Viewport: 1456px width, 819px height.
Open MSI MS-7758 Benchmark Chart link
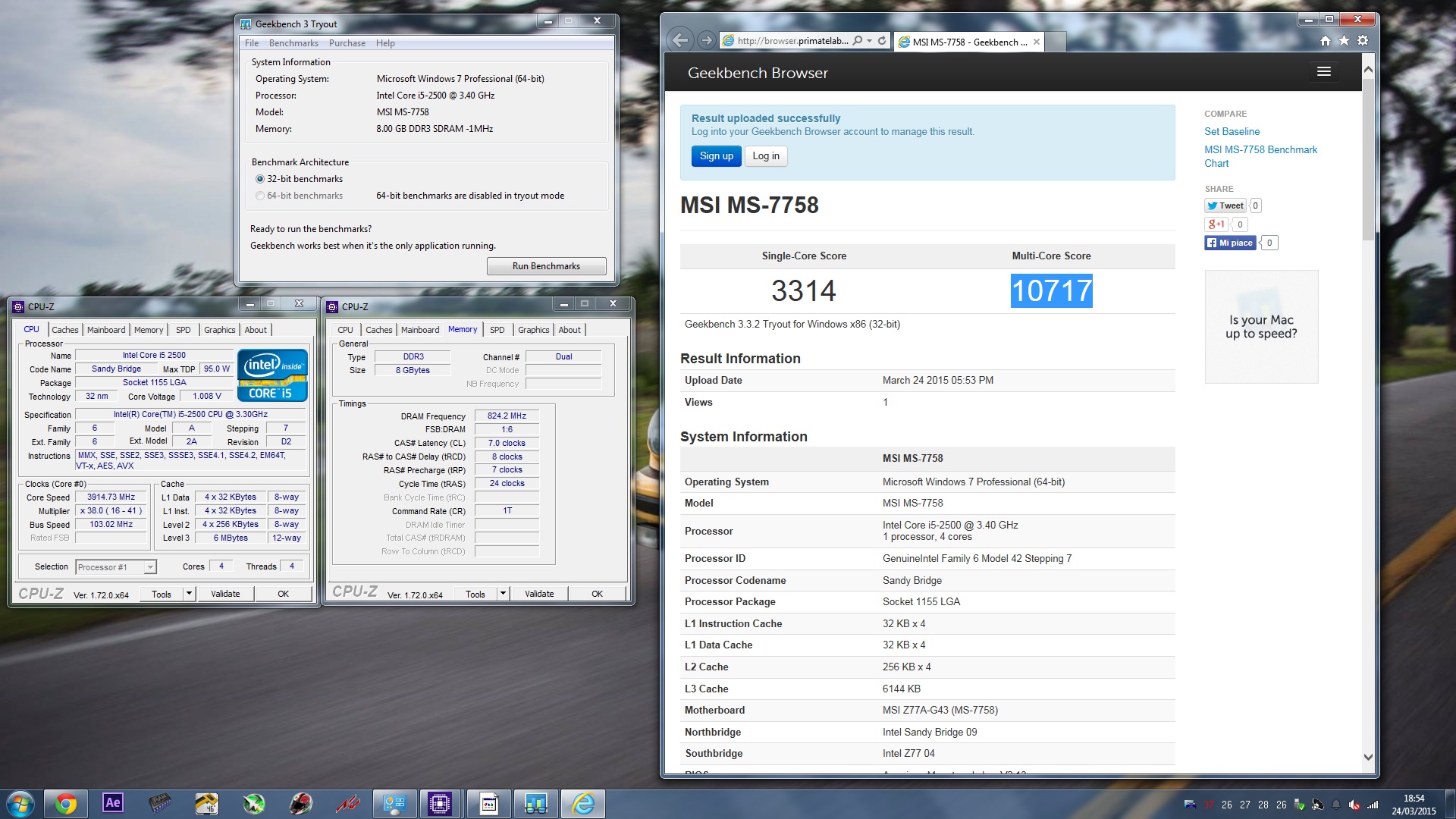1260,156
